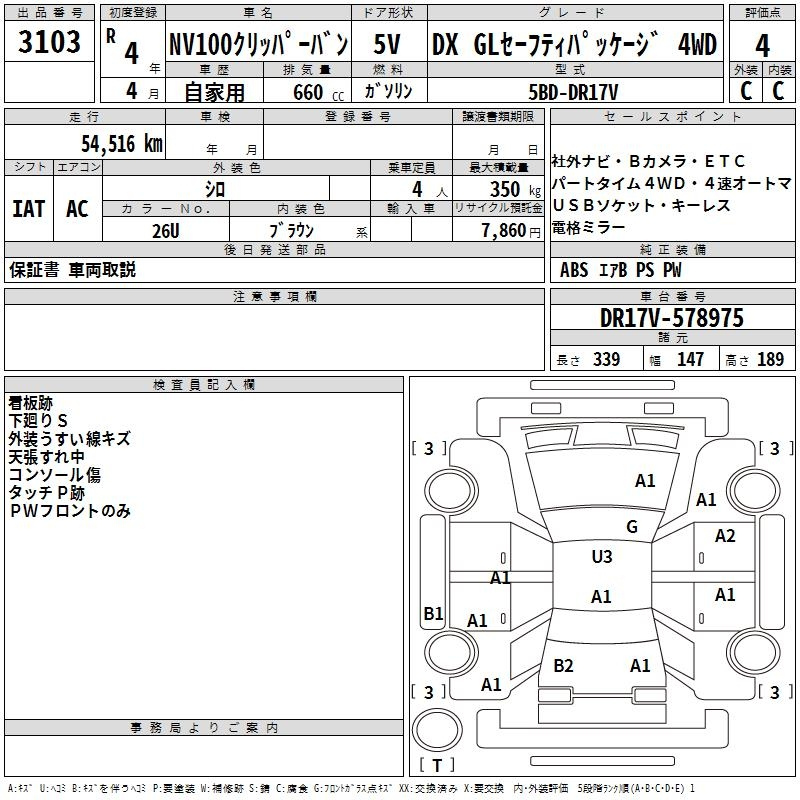This screenshot has width=800, height=800.
Task: Select inspector note 下廻りS
Action: point(38,421)
